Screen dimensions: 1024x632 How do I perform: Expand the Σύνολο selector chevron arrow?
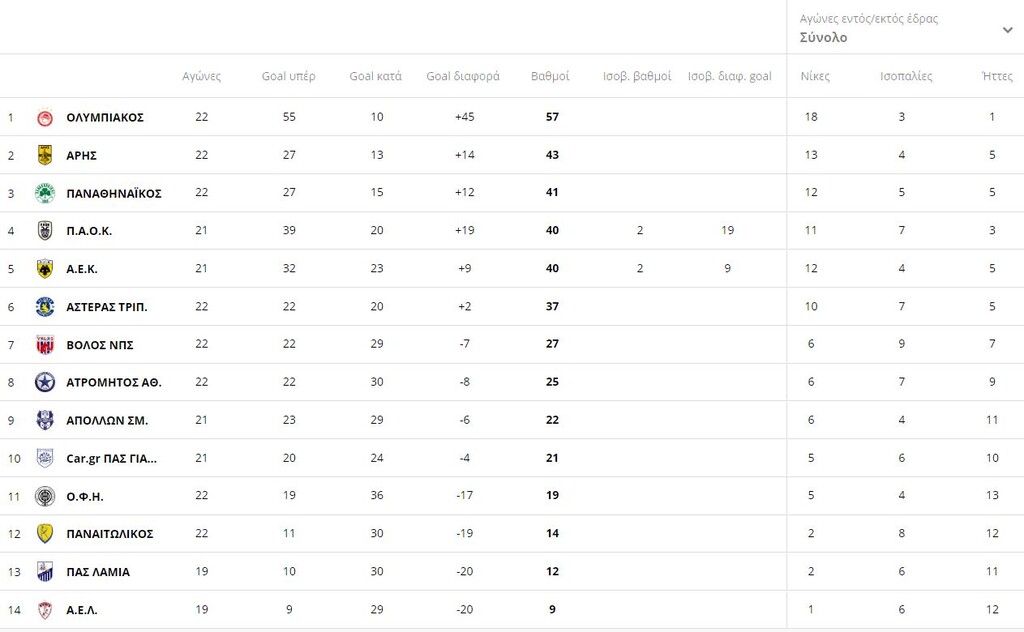click(x=1007, y=30)
